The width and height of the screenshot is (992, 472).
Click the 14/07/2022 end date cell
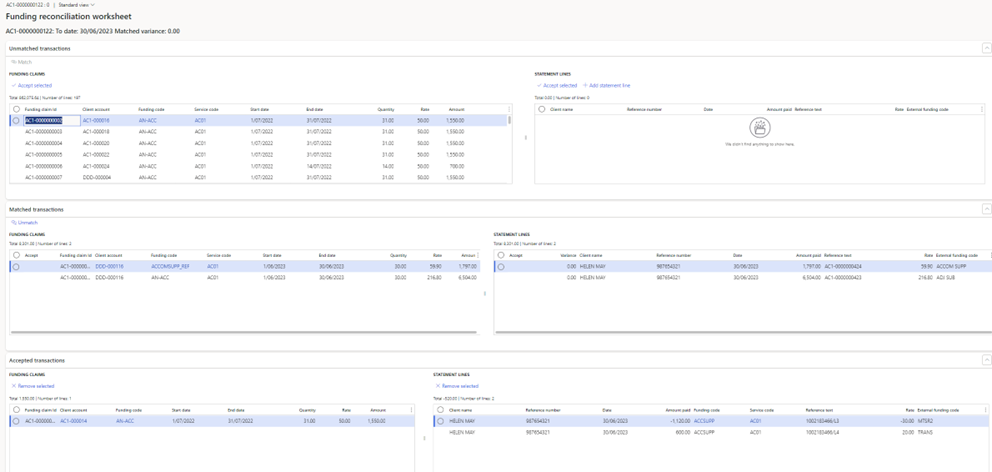(x=318, y=166)
